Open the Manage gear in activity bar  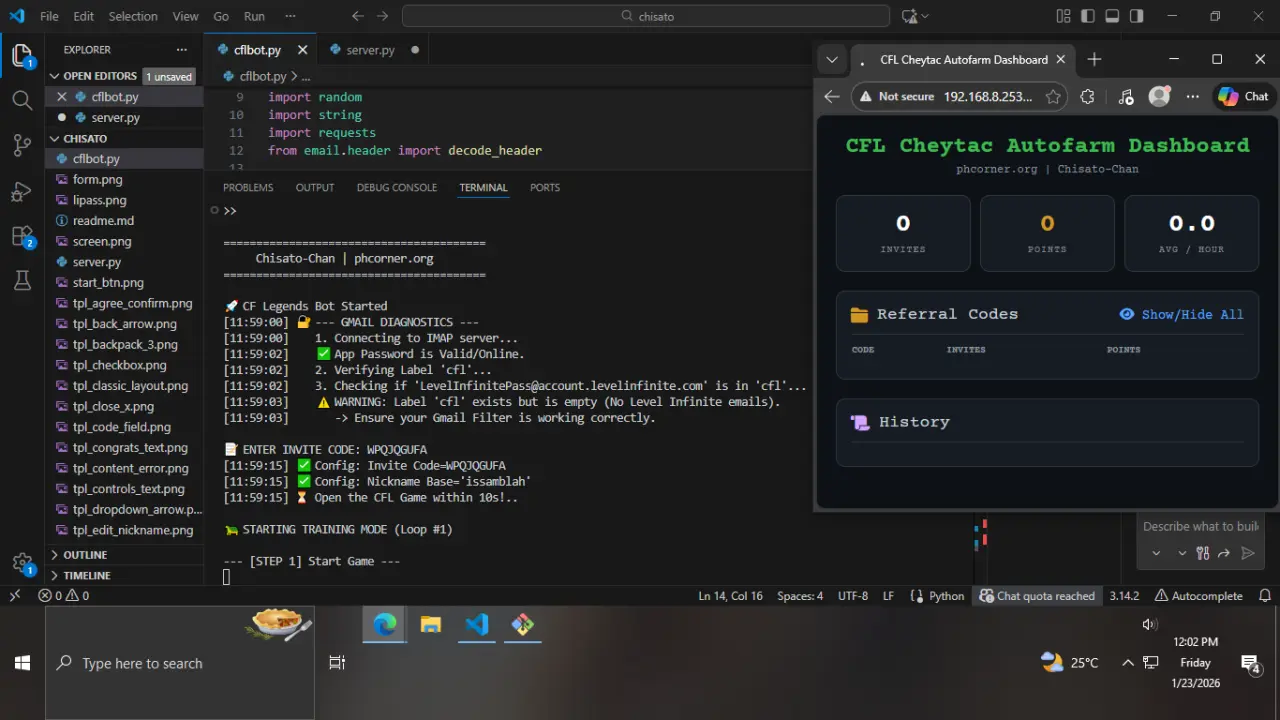click(x=22, y=564)
